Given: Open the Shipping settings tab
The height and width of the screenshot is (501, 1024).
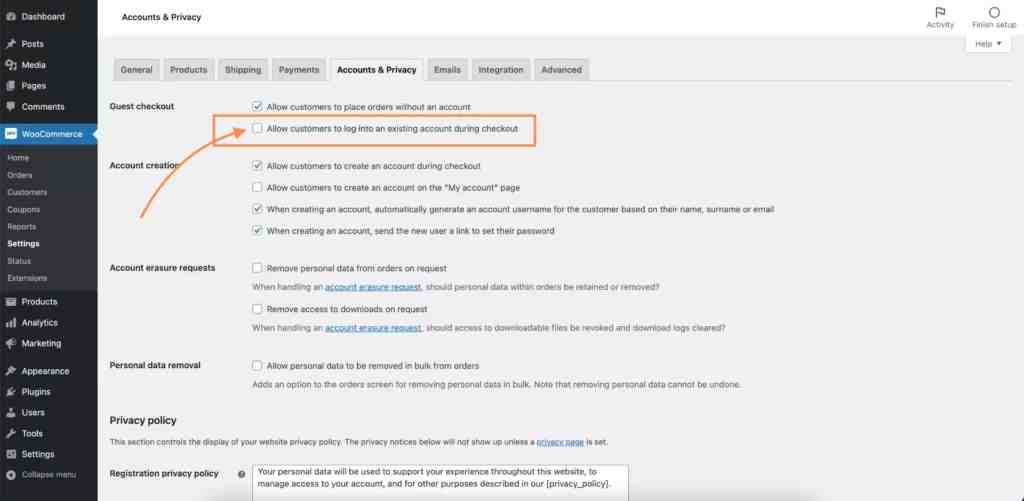Looking at the screenshot, I should coord(242,70).
